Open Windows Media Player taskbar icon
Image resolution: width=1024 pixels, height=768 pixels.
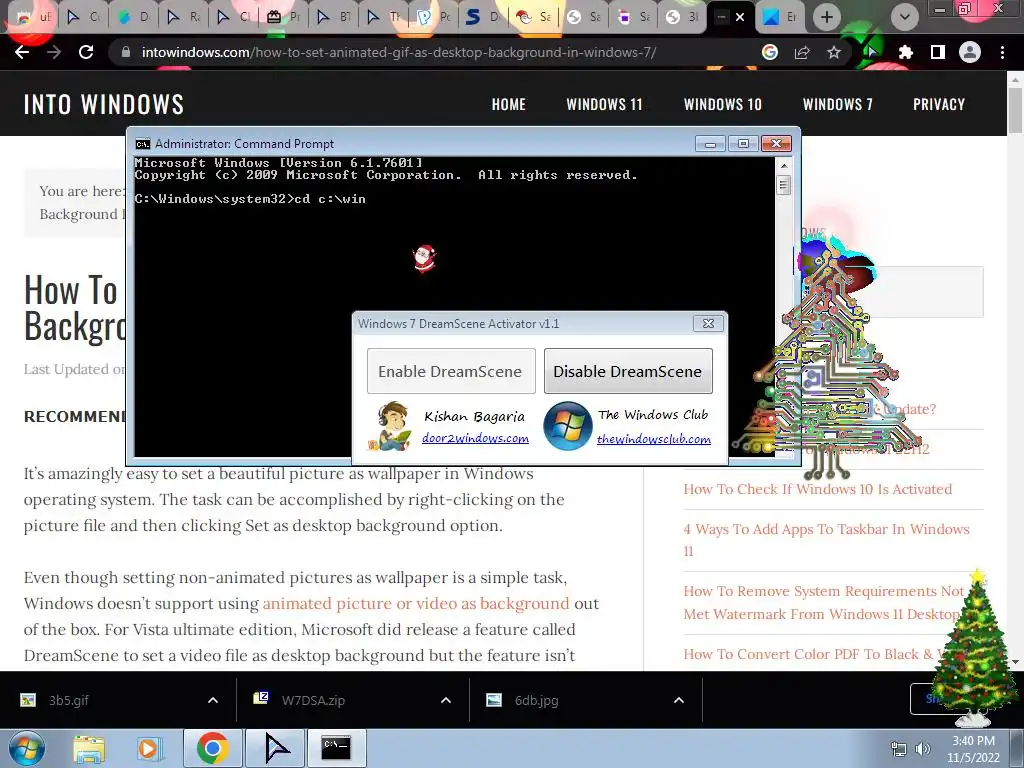(x=148, y=748)
